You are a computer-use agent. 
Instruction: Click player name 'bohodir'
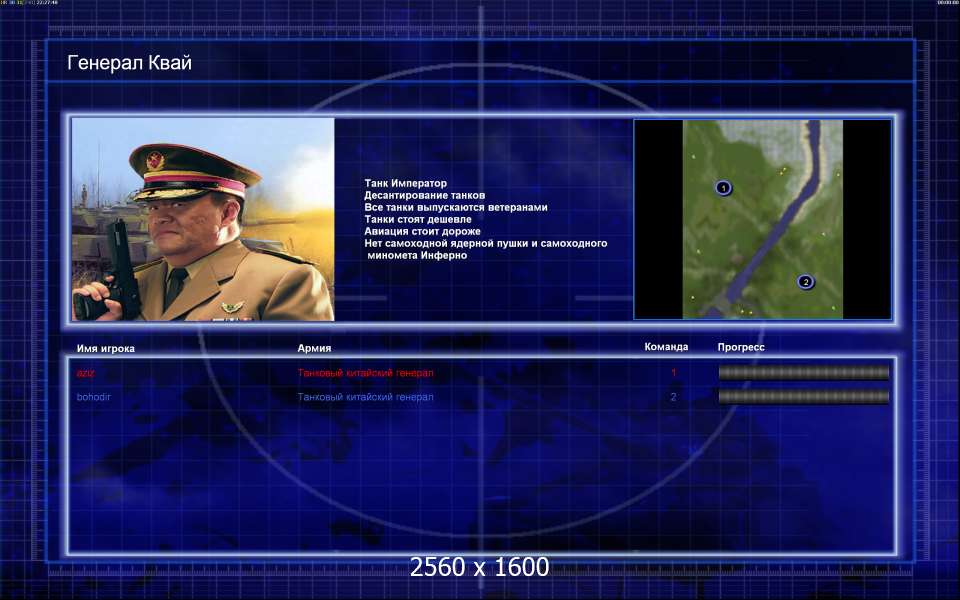pos(94,397)
